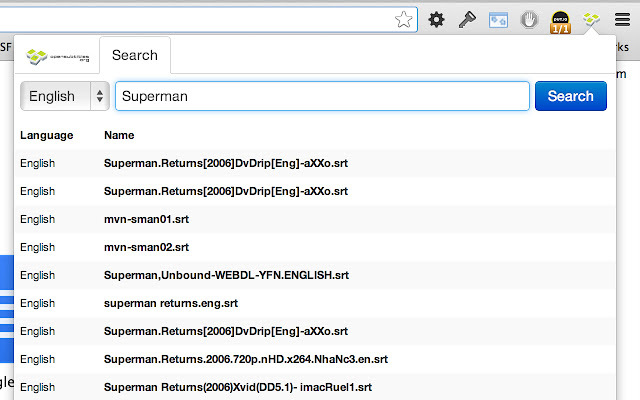The width and height of the screenshot is (640, 400).
Task: Open the blue window-screenshot extension icon
Action: pyautogui.click(x=498, y=20)
